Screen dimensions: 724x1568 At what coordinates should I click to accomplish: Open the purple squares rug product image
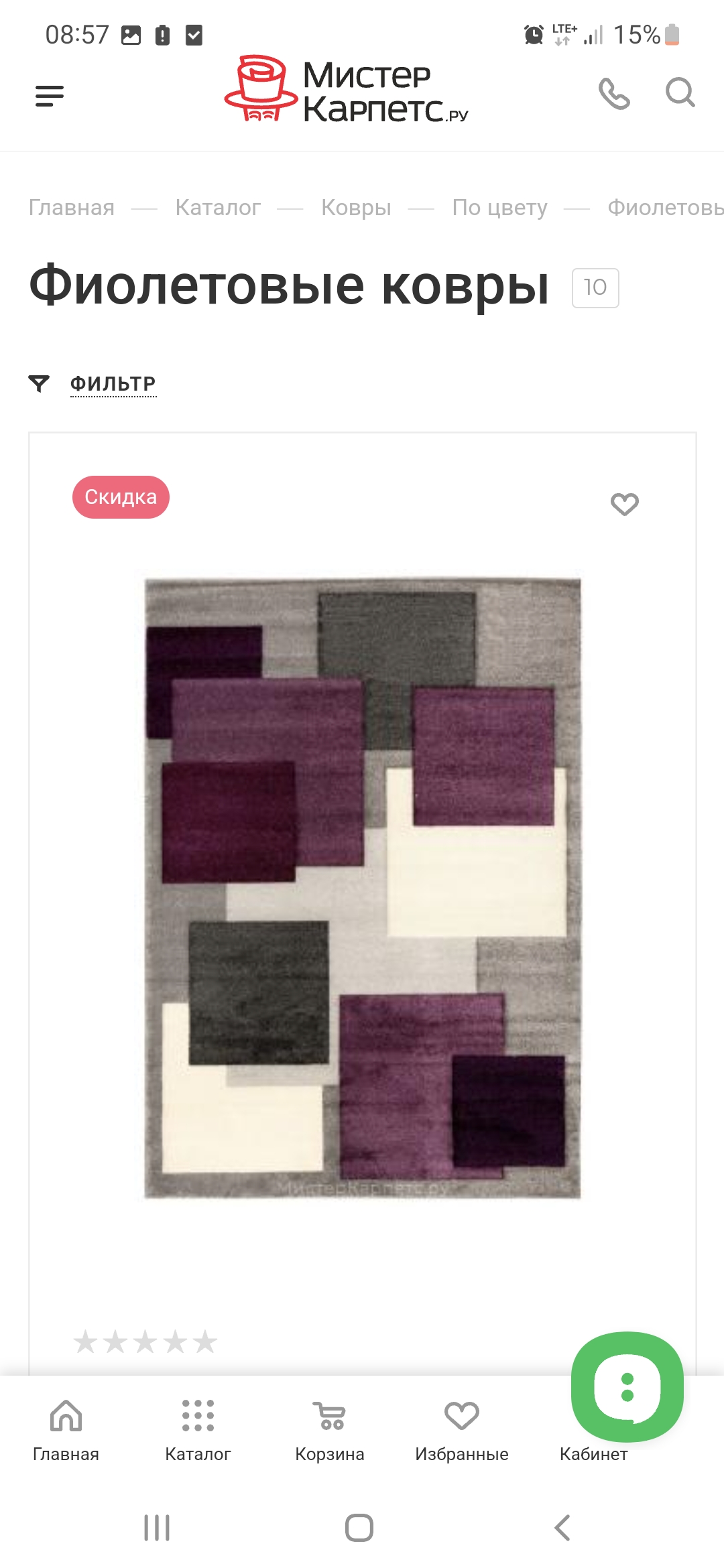click(x=363, y=888)
